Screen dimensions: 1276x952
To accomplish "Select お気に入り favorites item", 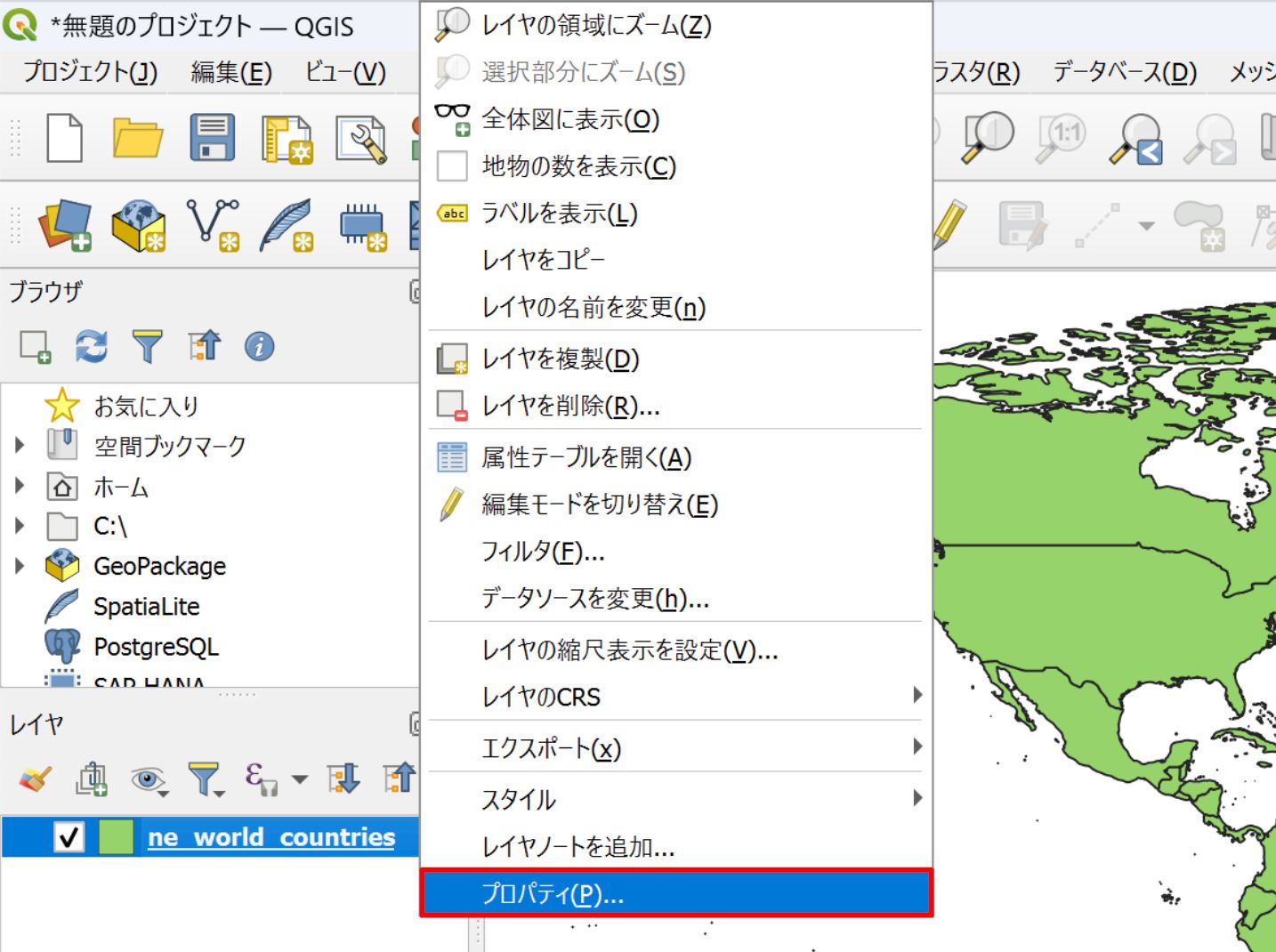I will pos(147,407).
